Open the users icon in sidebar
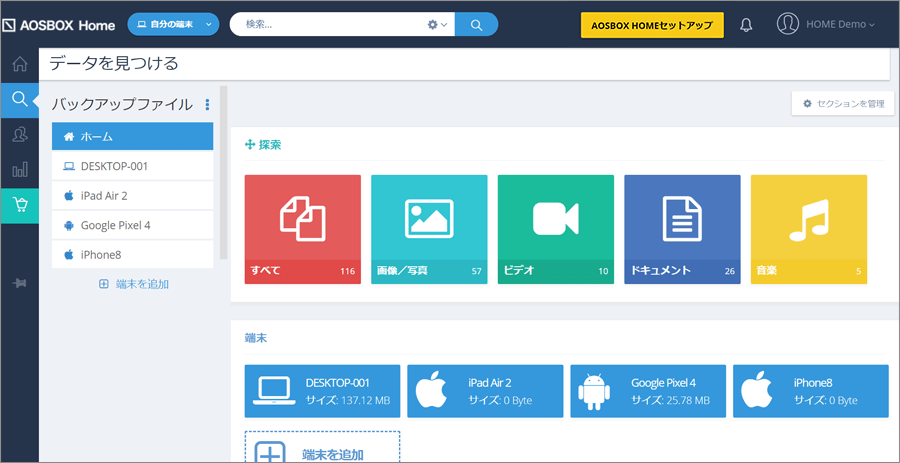 (20, 134)
